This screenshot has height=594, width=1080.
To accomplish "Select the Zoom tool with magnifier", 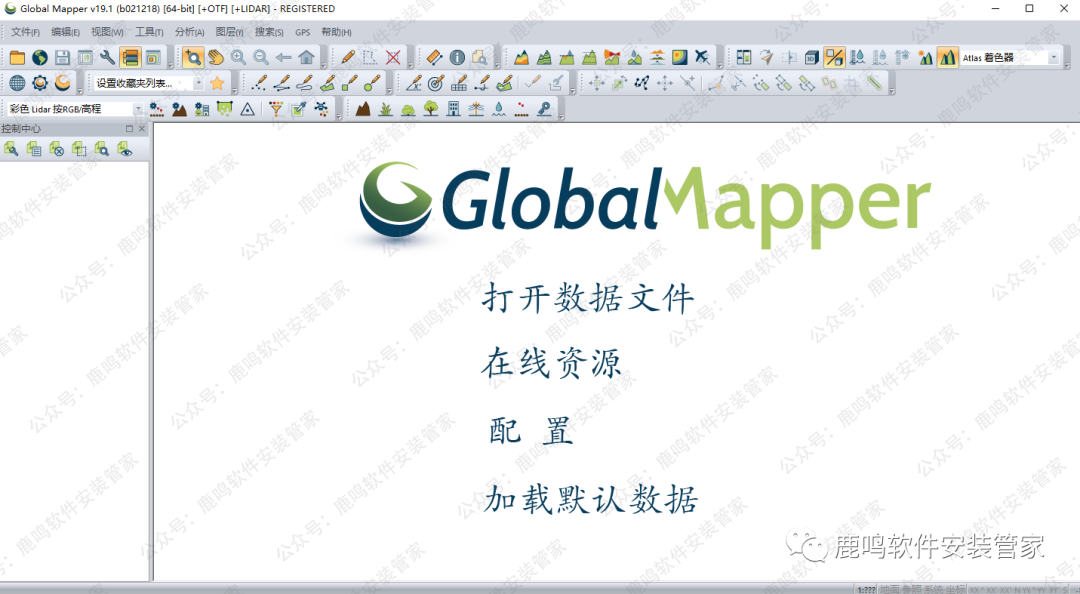I will [x=193, y=58].
